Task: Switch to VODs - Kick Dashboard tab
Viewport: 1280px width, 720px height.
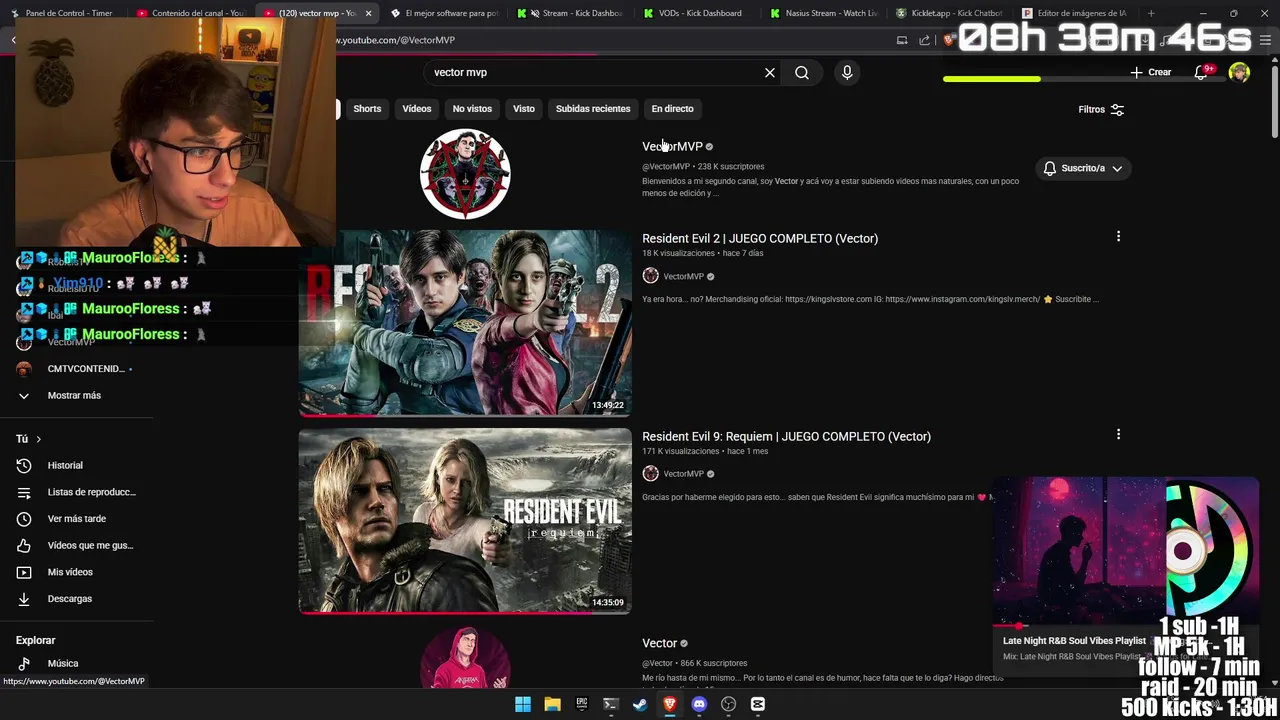Action: pos(699,13)
